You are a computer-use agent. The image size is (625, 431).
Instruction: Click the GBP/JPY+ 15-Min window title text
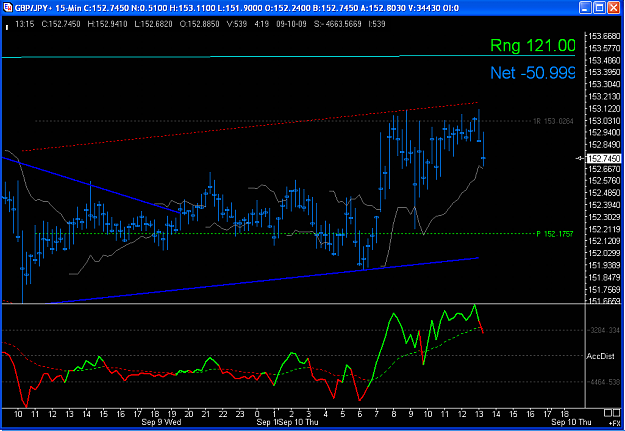click(48, 8)
